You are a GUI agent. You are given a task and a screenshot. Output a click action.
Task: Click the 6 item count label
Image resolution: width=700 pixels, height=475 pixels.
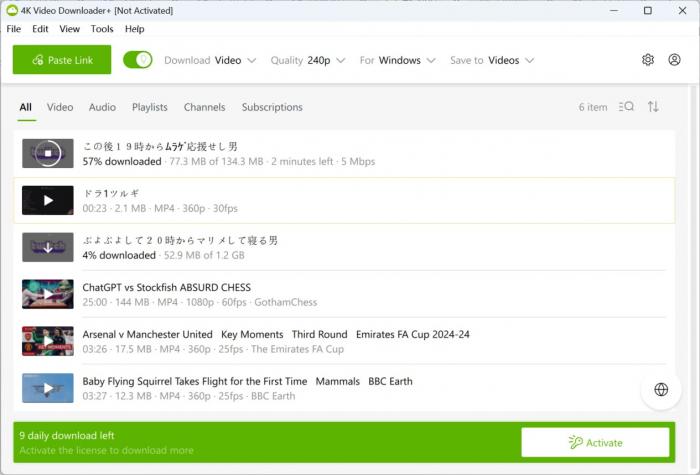(x=593, y=107)
